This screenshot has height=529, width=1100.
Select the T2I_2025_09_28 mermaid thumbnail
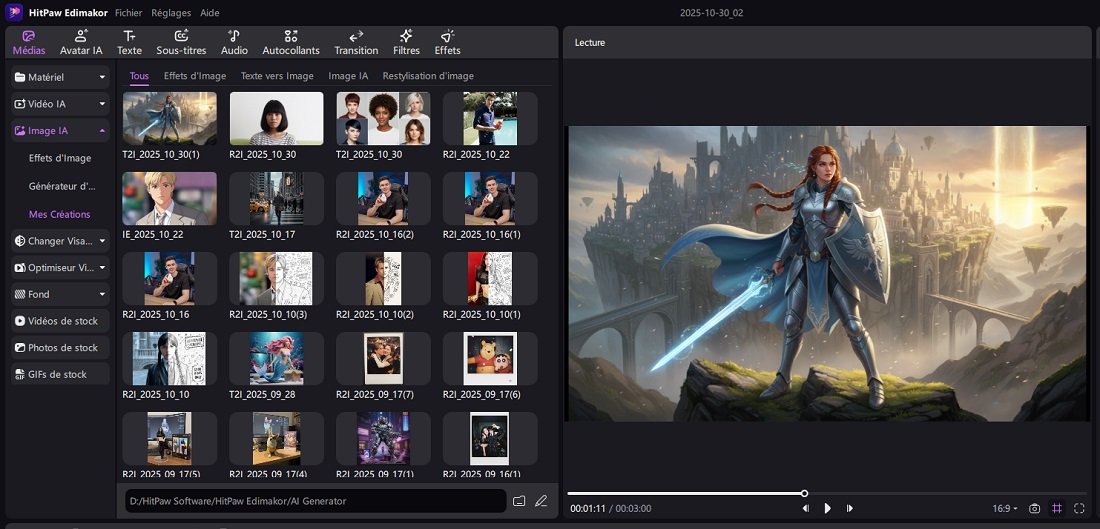(276, 359)
